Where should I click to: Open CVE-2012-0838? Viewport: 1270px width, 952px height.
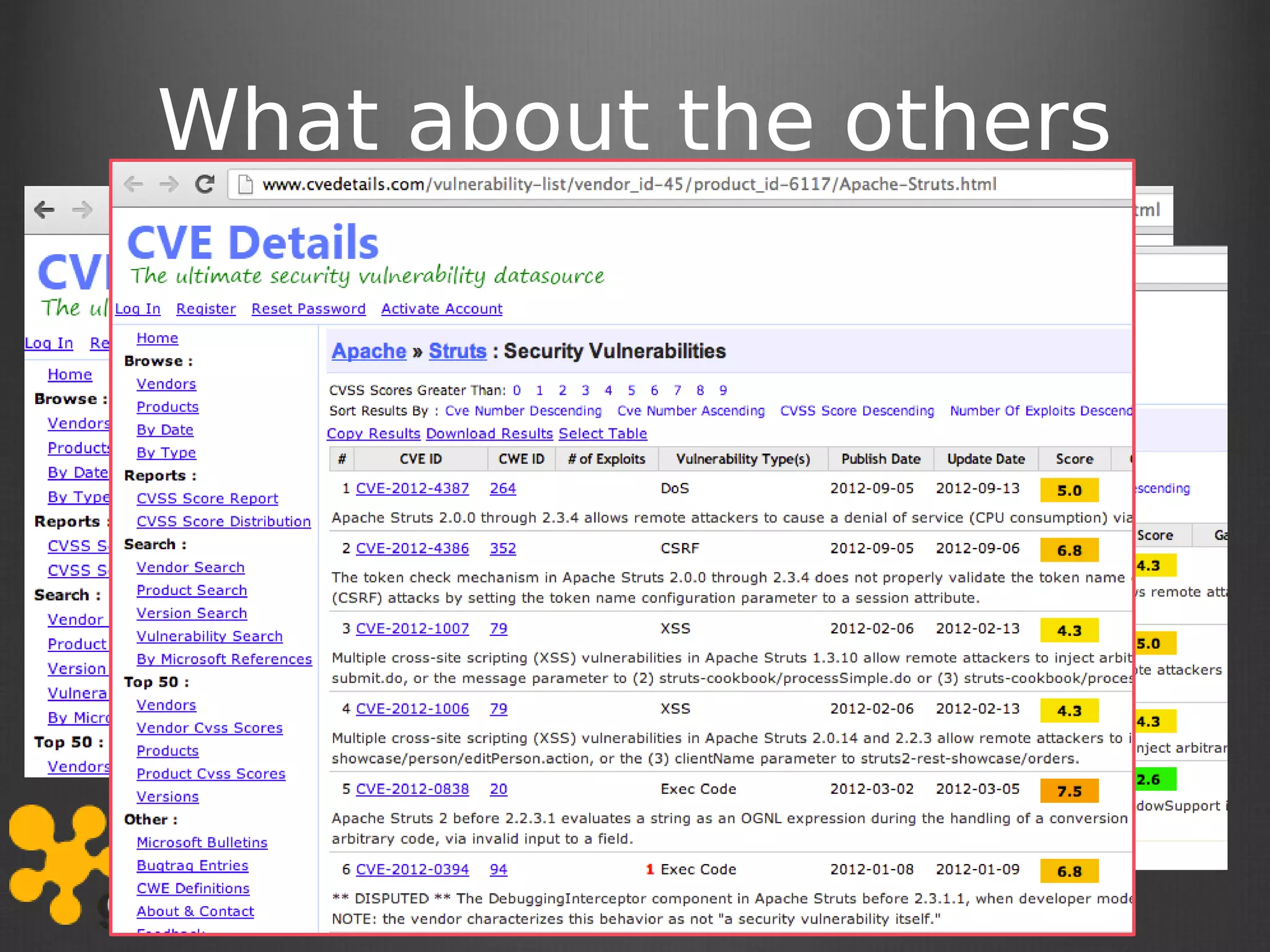point(412,789)
